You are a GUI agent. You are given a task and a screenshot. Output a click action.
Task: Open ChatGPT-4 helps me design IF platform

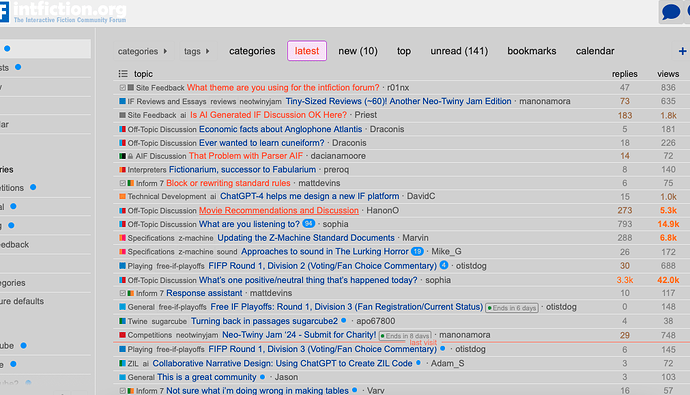point(309,196)
